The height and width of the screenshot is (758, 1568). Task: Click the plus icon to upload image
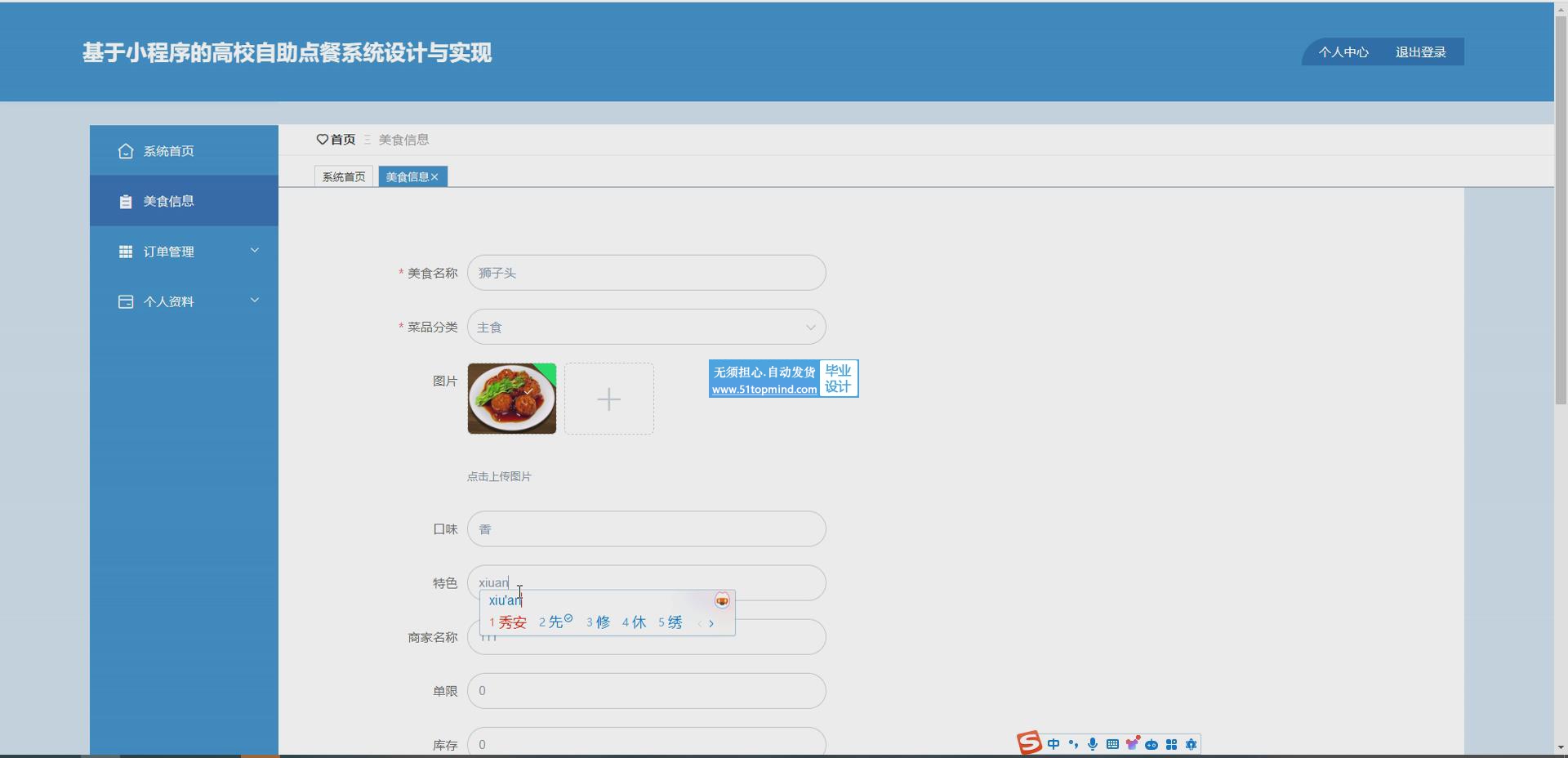(x=608, y=399)
